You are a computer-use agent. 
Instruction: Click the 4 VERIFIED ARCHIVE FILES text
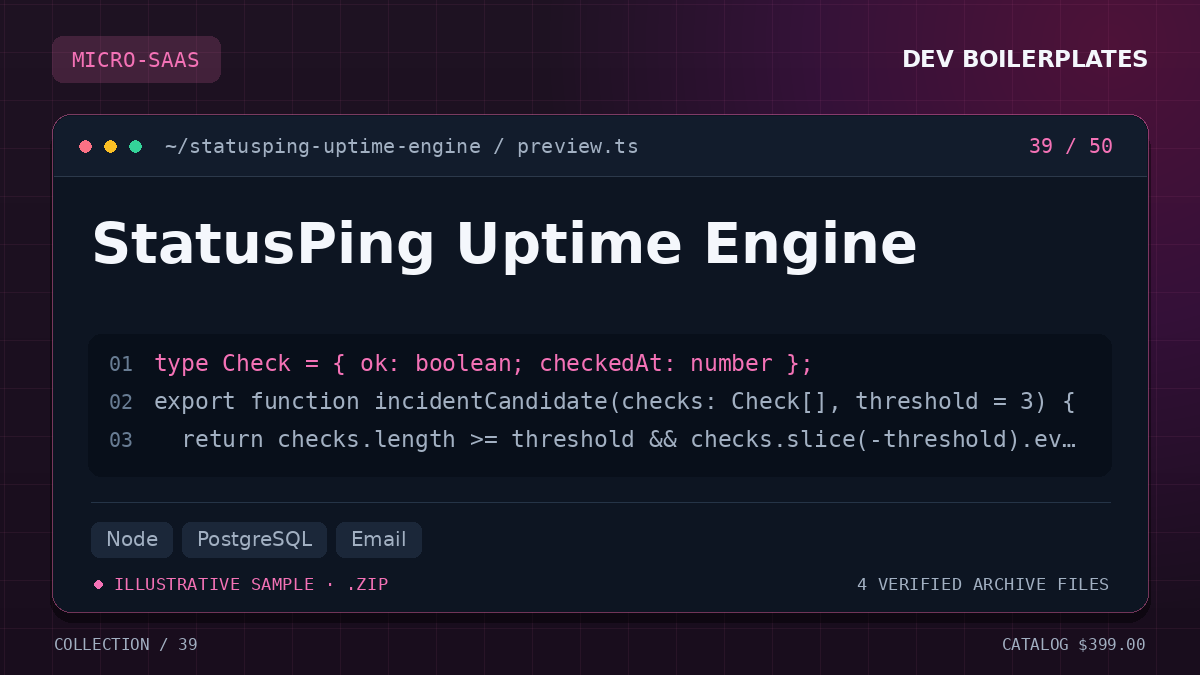[x=983, y=585]
